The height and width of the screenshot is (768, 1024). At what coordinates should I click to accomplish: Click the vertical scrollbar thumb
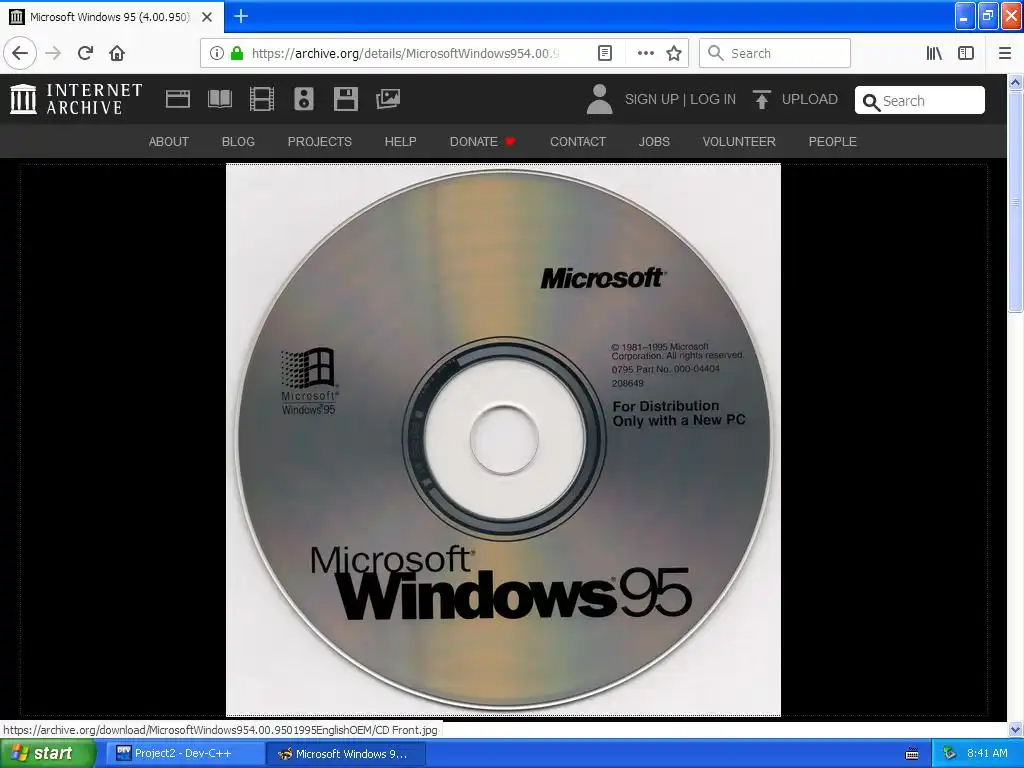tap(1016, 201)
